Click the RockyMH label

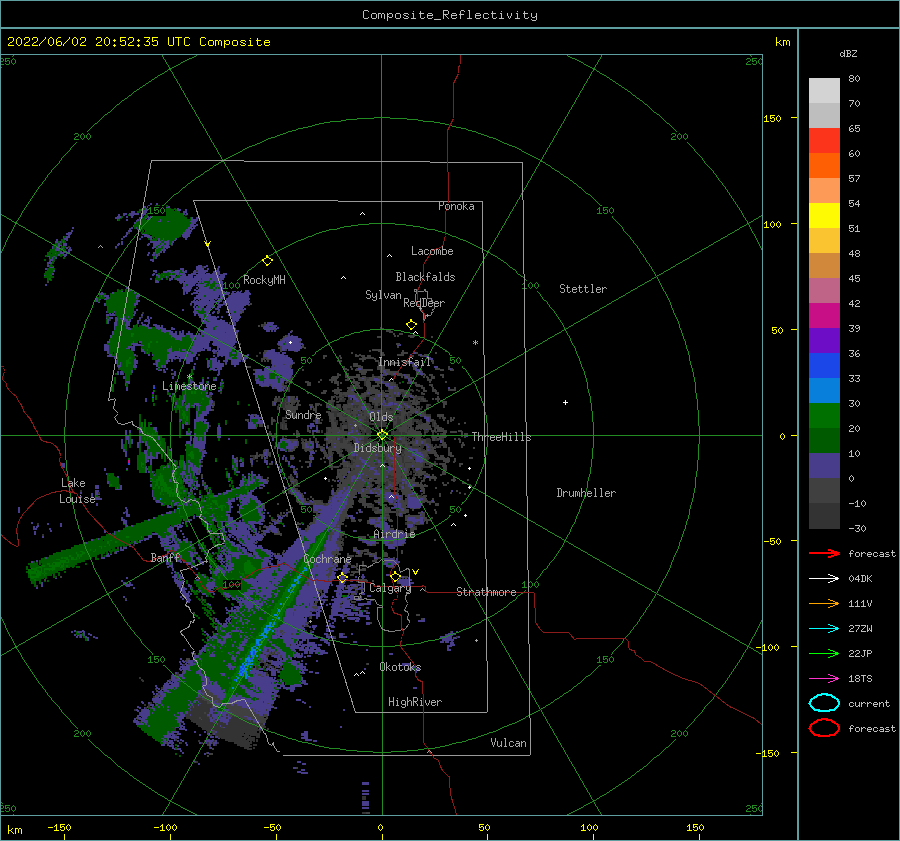264,280
